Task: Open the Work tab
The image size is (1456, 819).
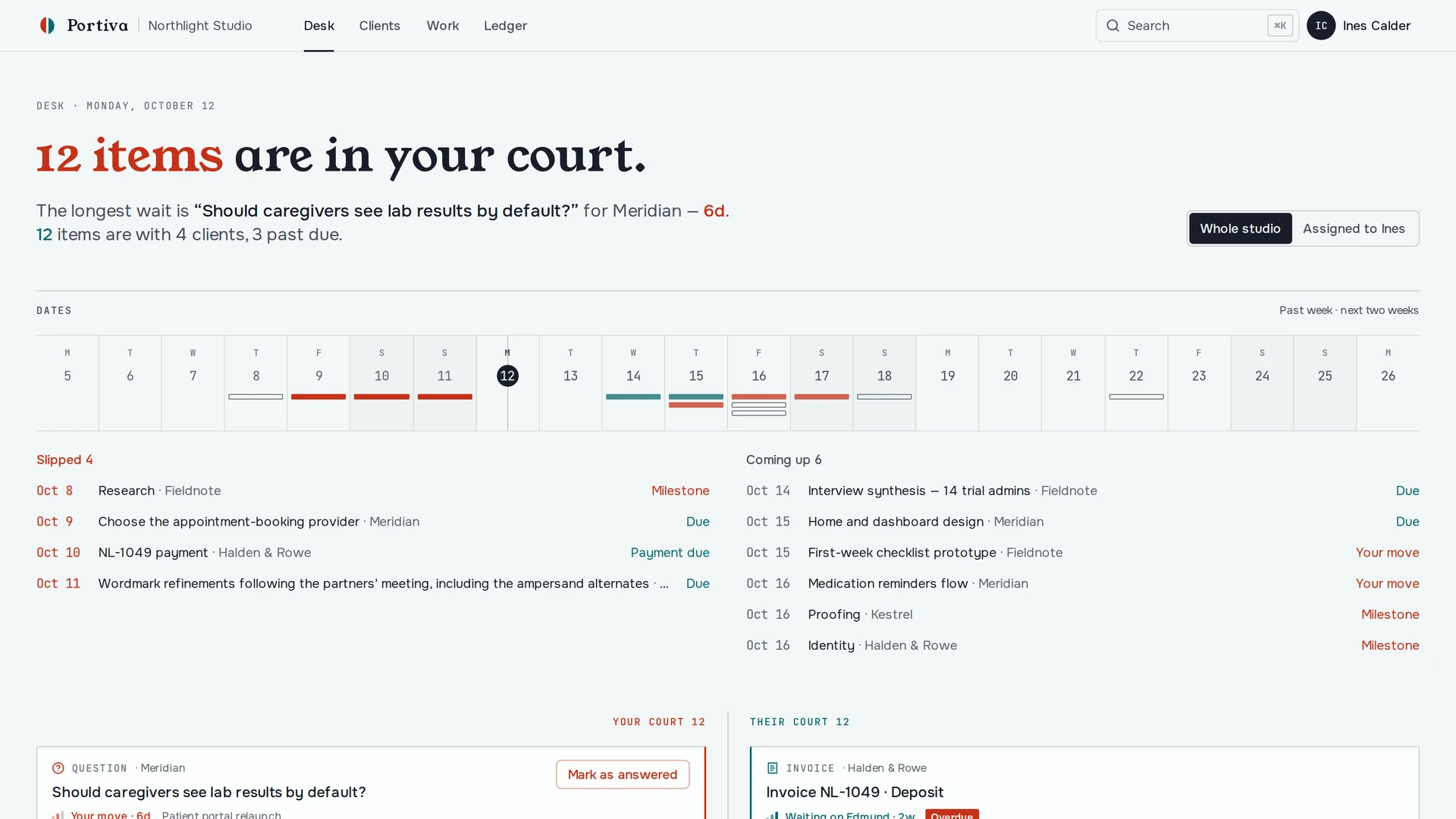Action: point(443,26)
